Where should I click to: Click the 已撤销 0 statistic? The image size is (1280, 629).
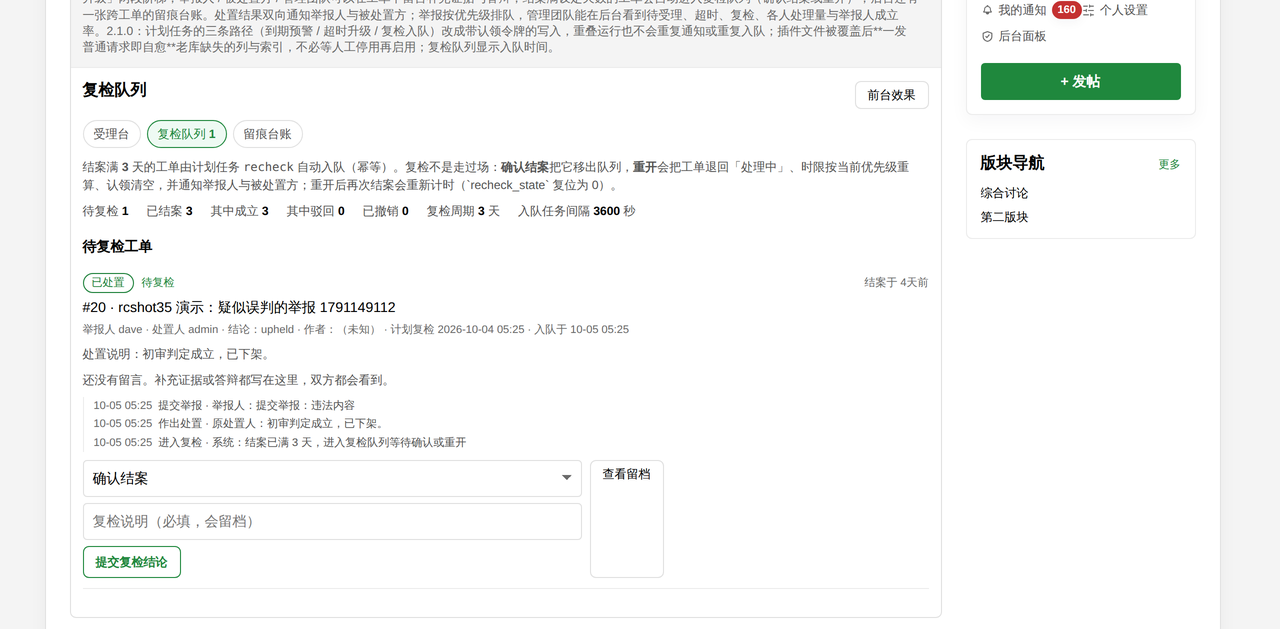pyautogui.click(x=385, y=211)
